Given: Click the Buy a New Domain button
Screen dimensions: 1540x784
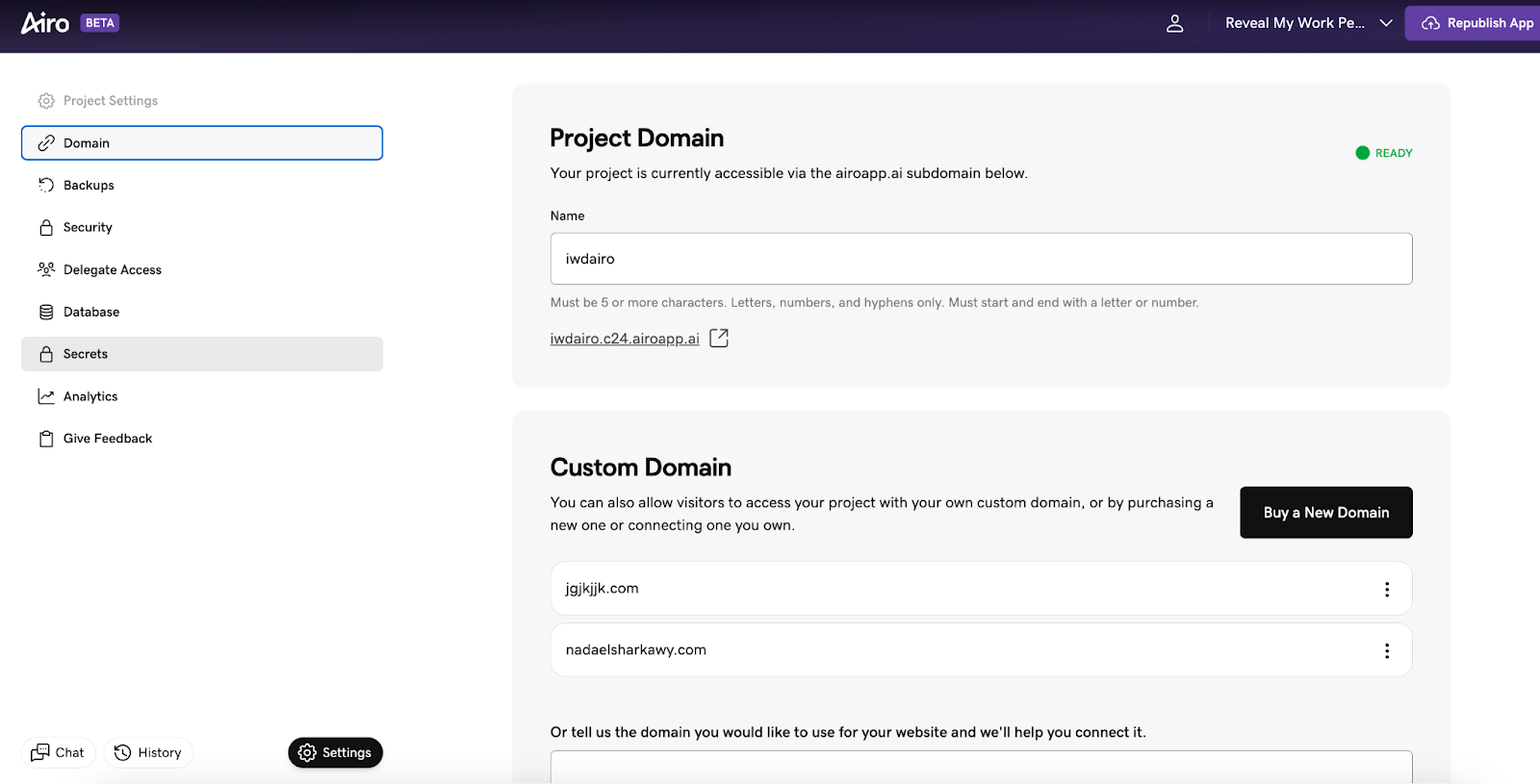Looking at the screenshot, I should click(x=1326, y=513).
